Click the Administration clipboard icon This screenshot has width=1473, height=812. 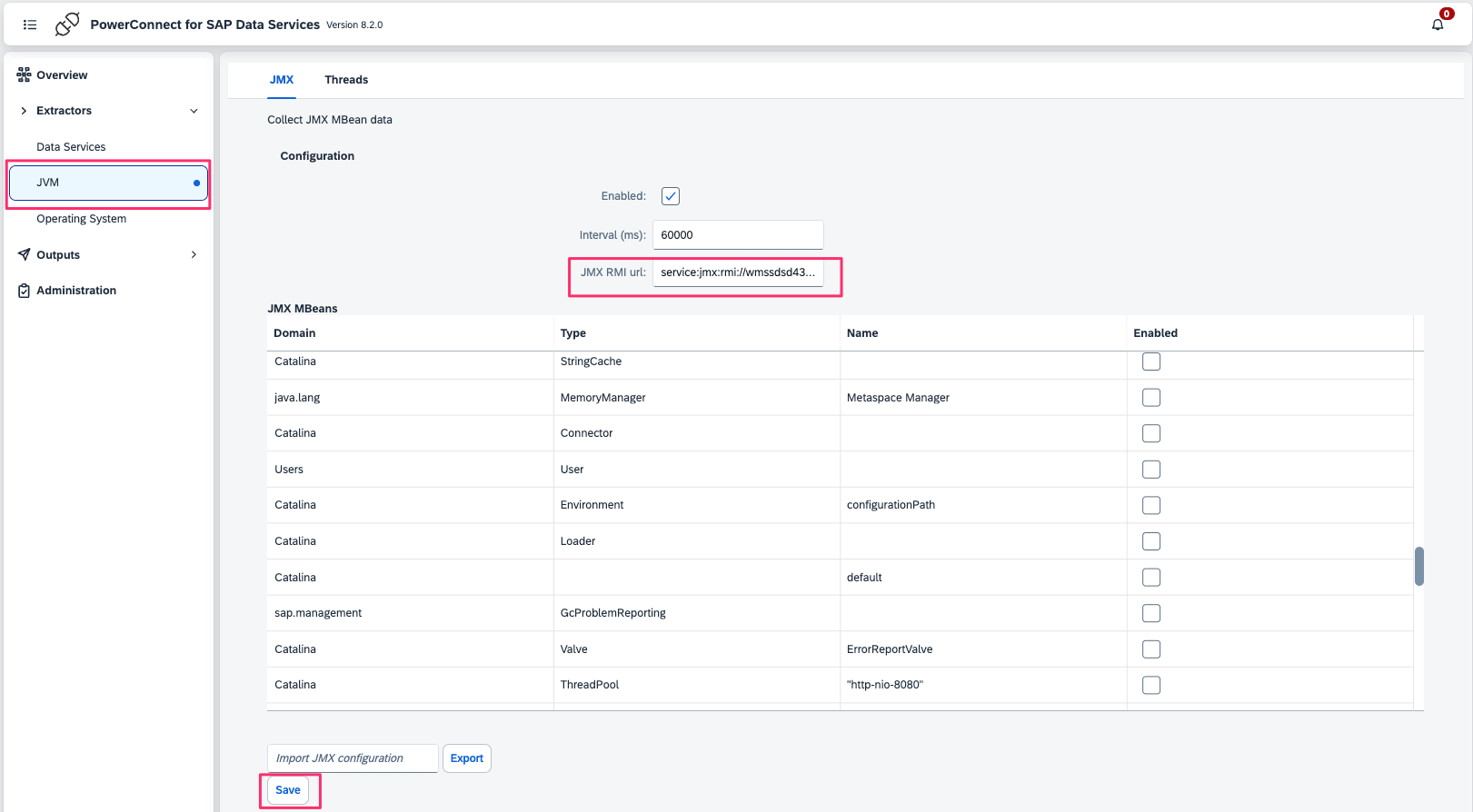pos(24,291)
